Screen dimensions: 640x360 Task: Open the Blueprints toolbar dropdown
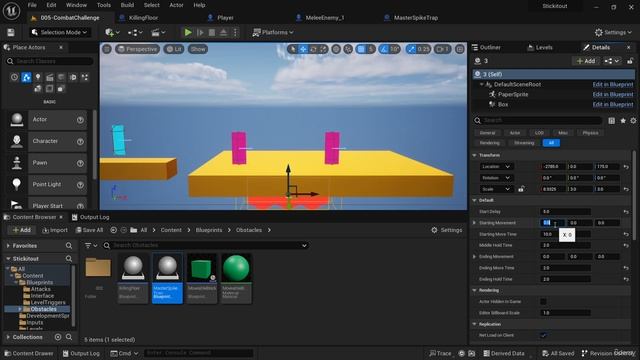(135, 32)
